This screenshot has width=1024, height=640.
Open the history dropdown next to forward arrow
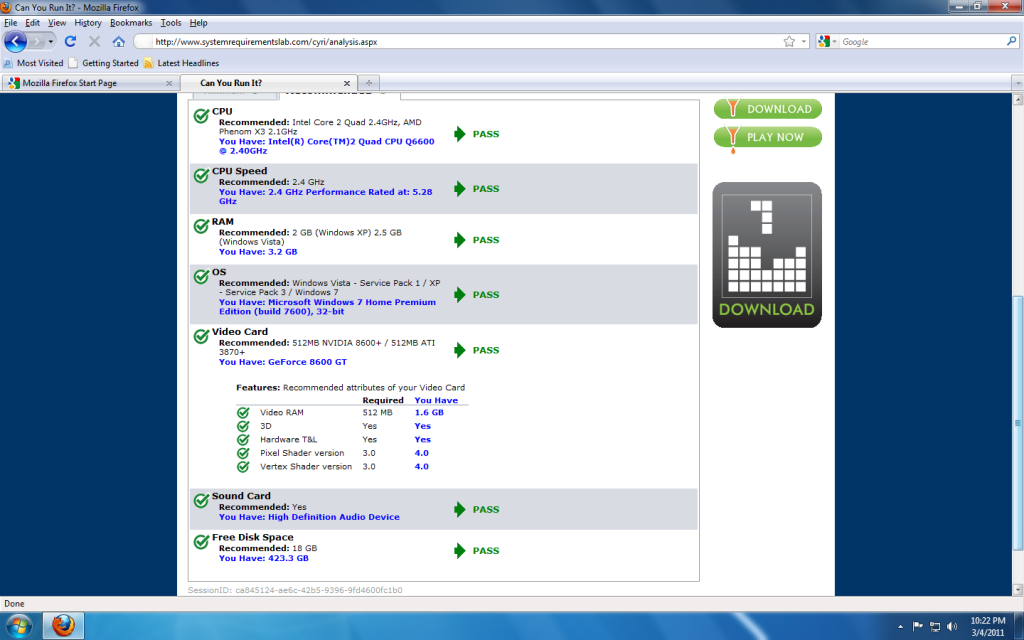click(50, 42)
